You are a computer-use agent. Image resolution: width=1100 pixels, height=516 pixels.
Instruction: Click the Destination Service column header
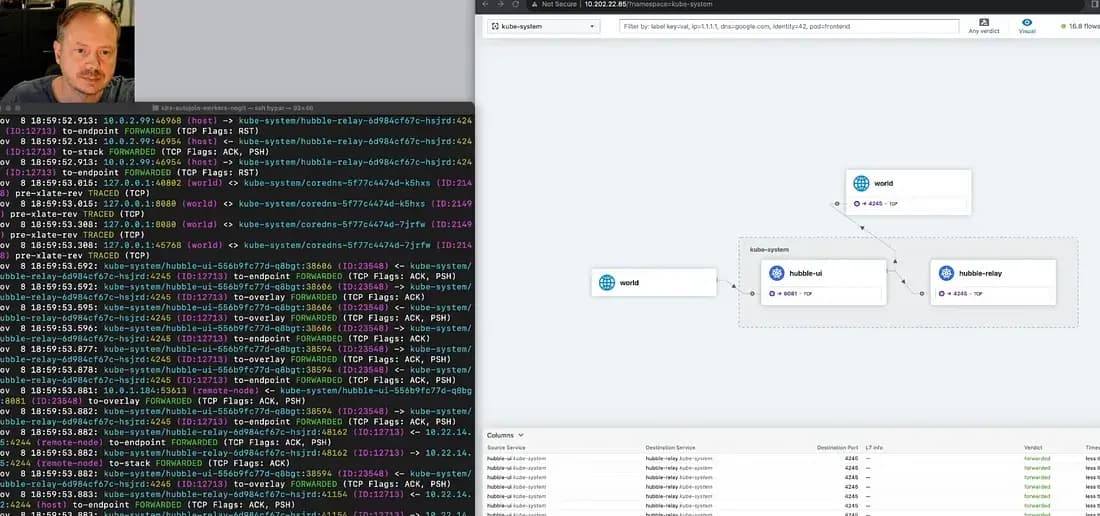tap(673, 448)
